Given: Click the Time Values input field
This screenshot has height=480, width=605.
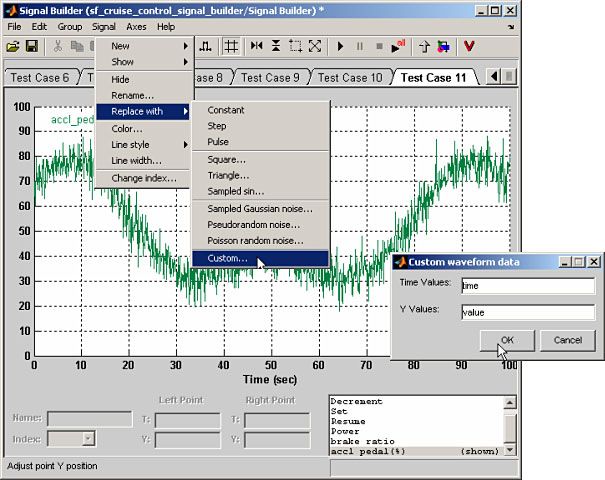Looking at the screenshot, I should click(527, 286).
